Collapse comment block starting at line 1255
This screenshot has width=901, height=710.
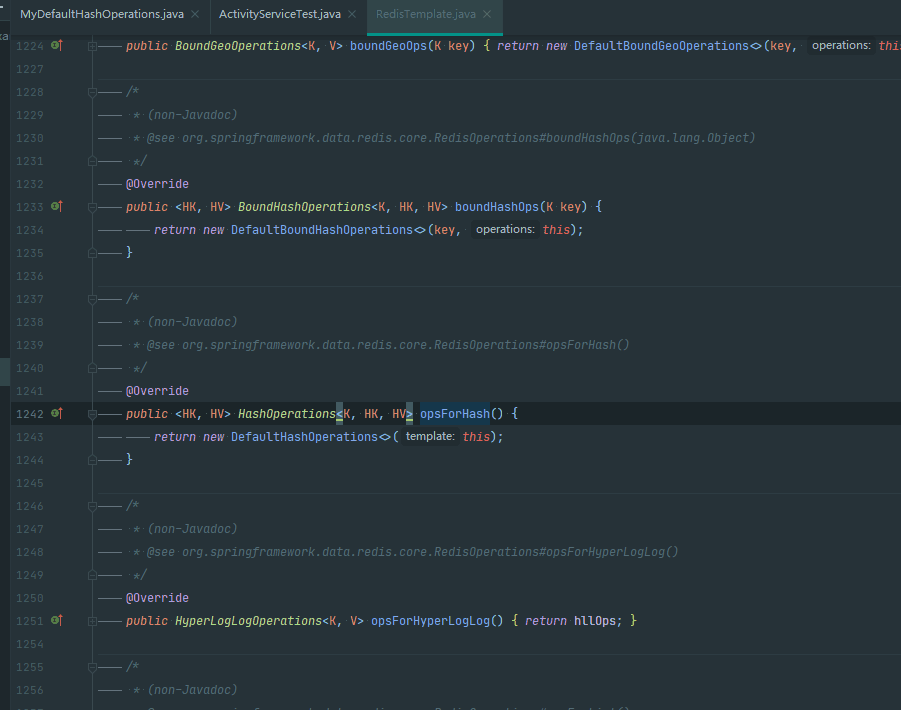click(92, 667)
